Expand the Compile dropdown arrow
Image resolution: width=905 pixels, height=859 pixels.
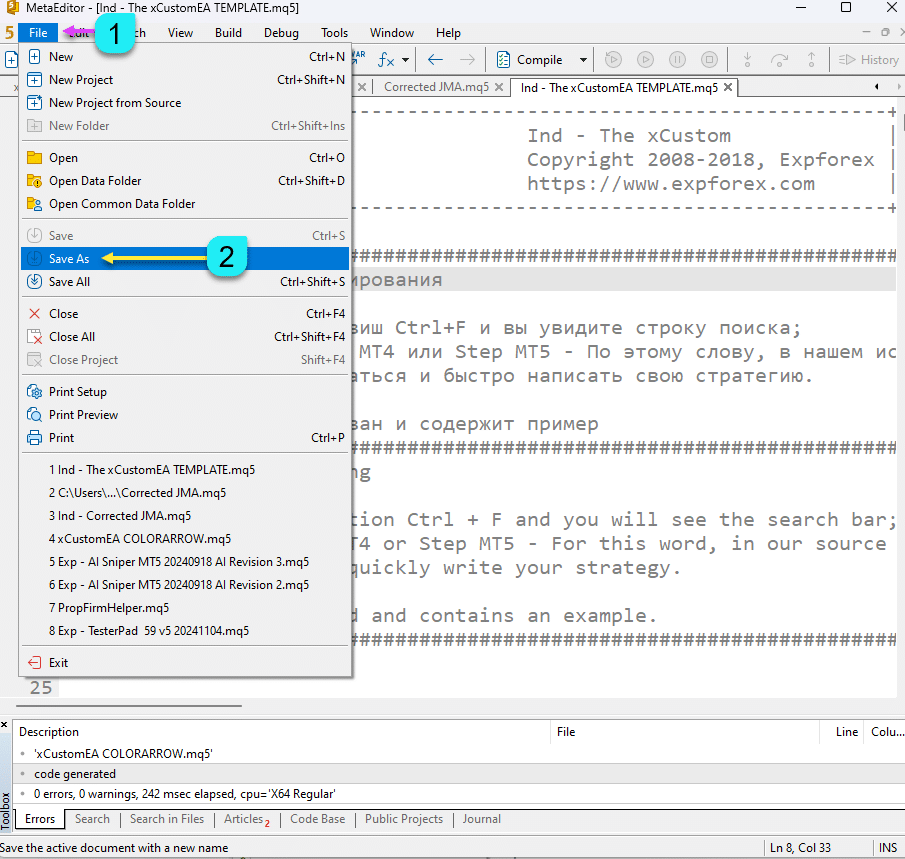(x=583, y=60)
